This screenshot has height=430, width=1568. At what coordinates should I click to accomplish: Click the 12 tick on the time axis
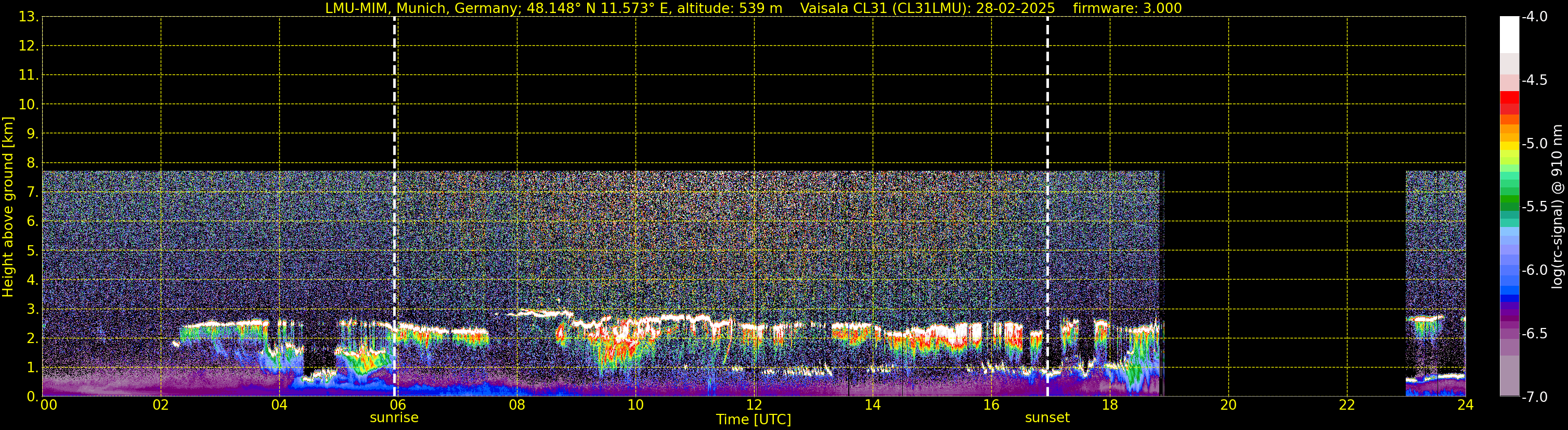pyautogui.click(x=754, y=405)
